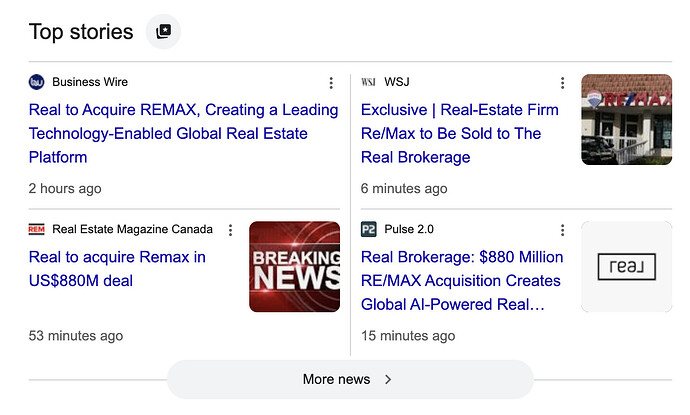Click the Business Wire logo icon
The height and width of the screenshot is (415, 690).
point(37,82)
